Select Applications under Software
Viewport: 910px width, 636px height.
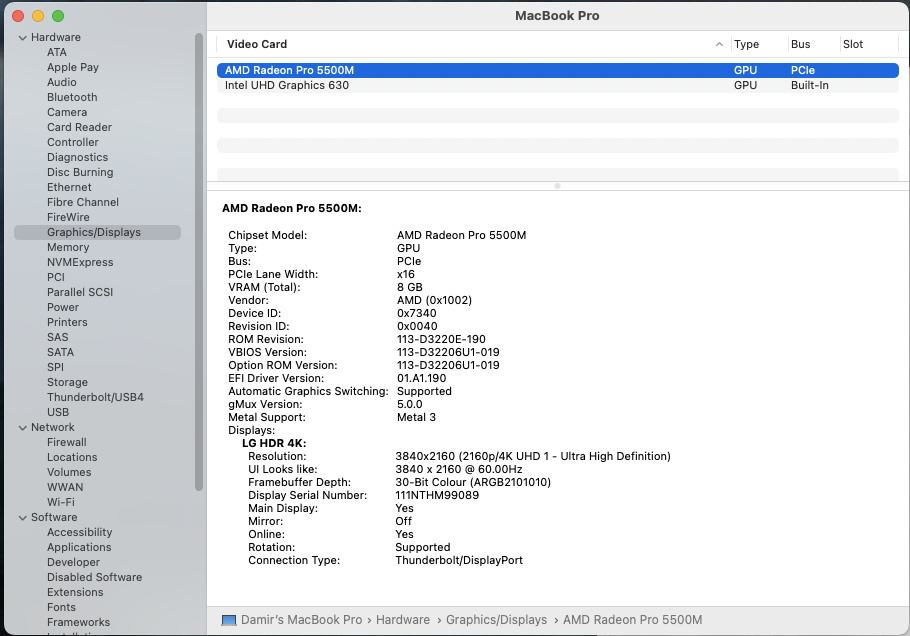coord(79,548)
